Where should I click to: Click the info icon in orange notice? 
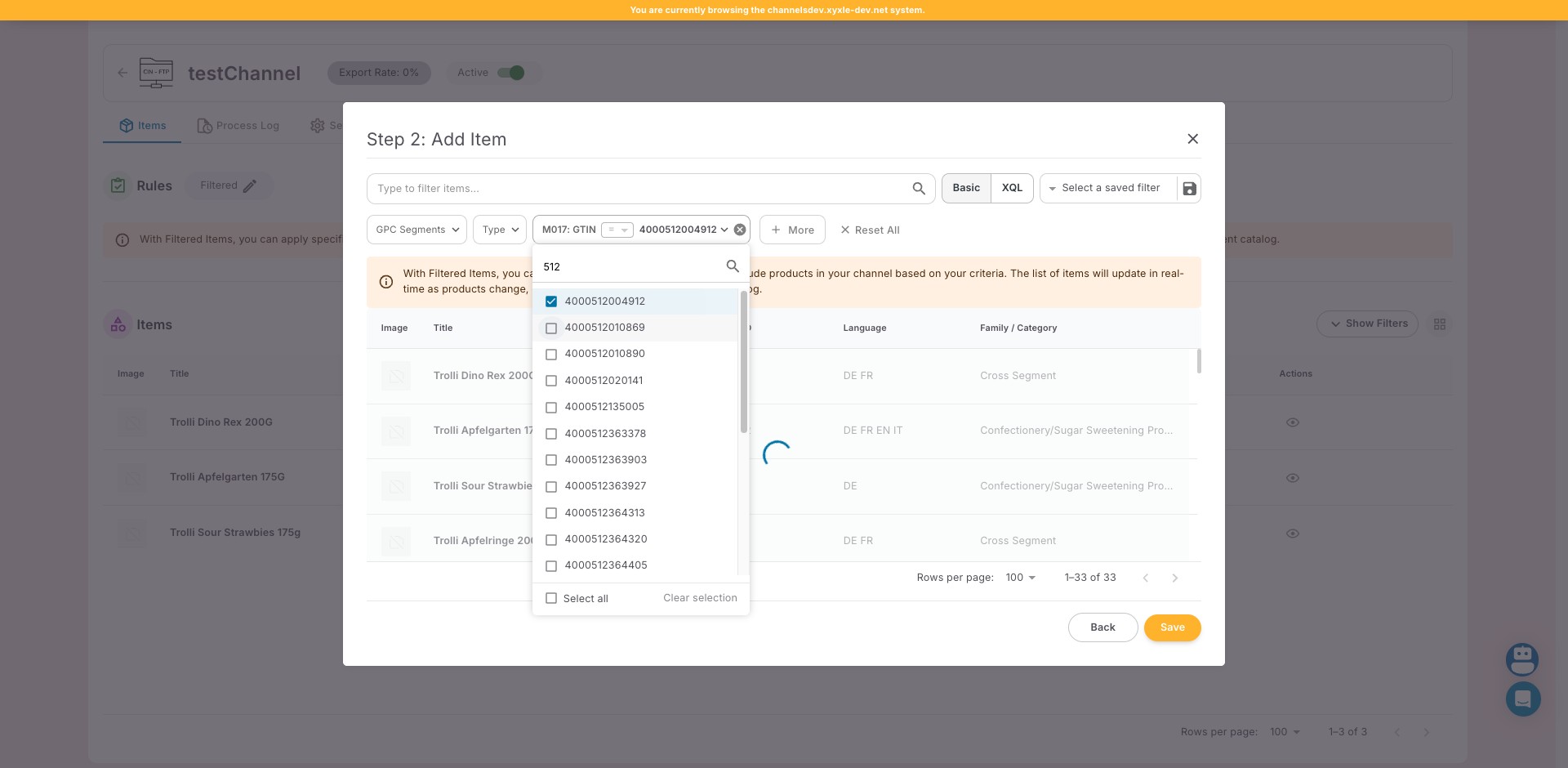click(x=386, y=282)
